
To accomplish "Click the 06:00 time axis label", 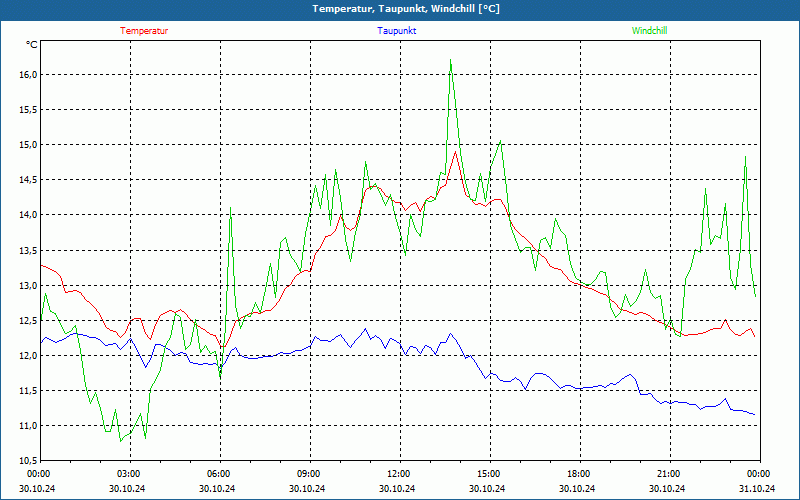I will click(x=219, y=474).
